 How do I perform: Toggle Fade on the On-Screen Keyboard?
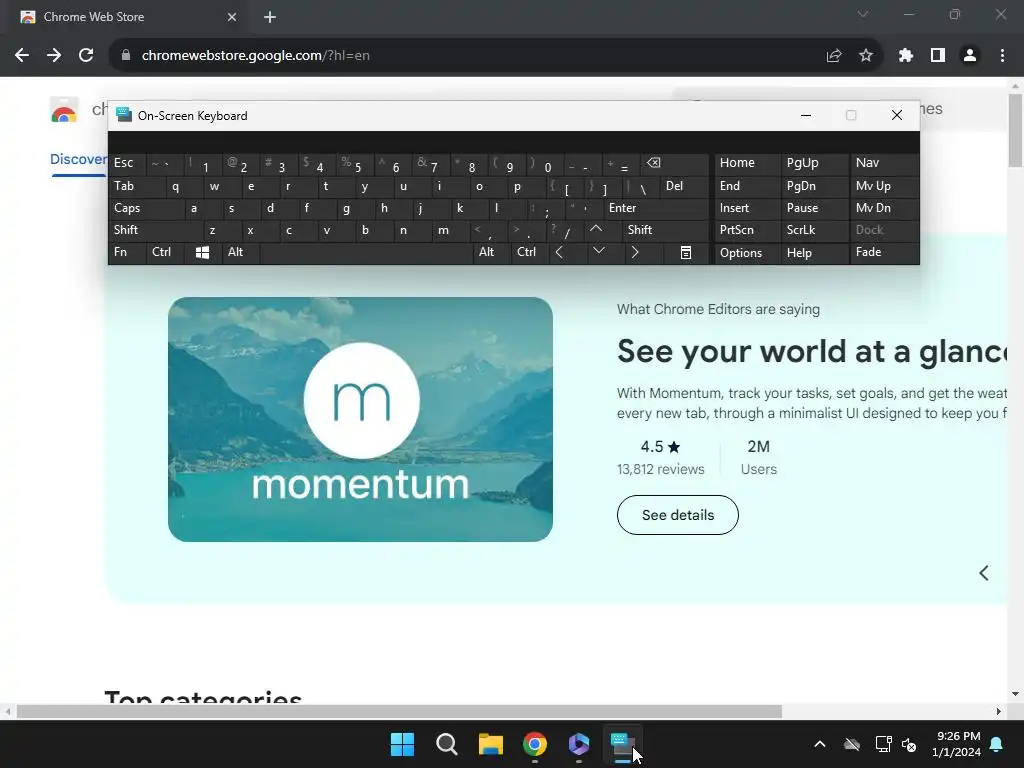click(884, 252)
